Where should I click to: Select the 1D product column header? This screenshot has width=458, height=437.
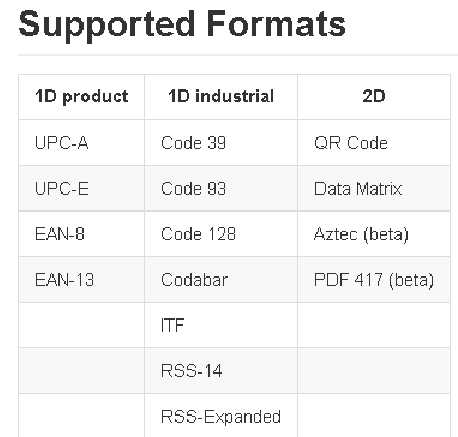coord(82,97)
